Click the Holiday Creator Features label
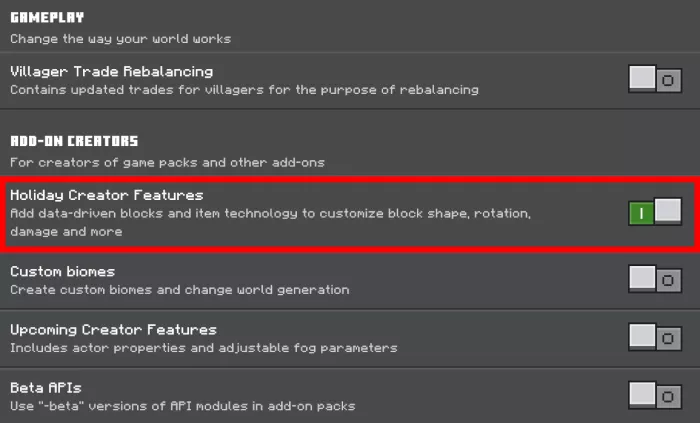 point(106,195)
